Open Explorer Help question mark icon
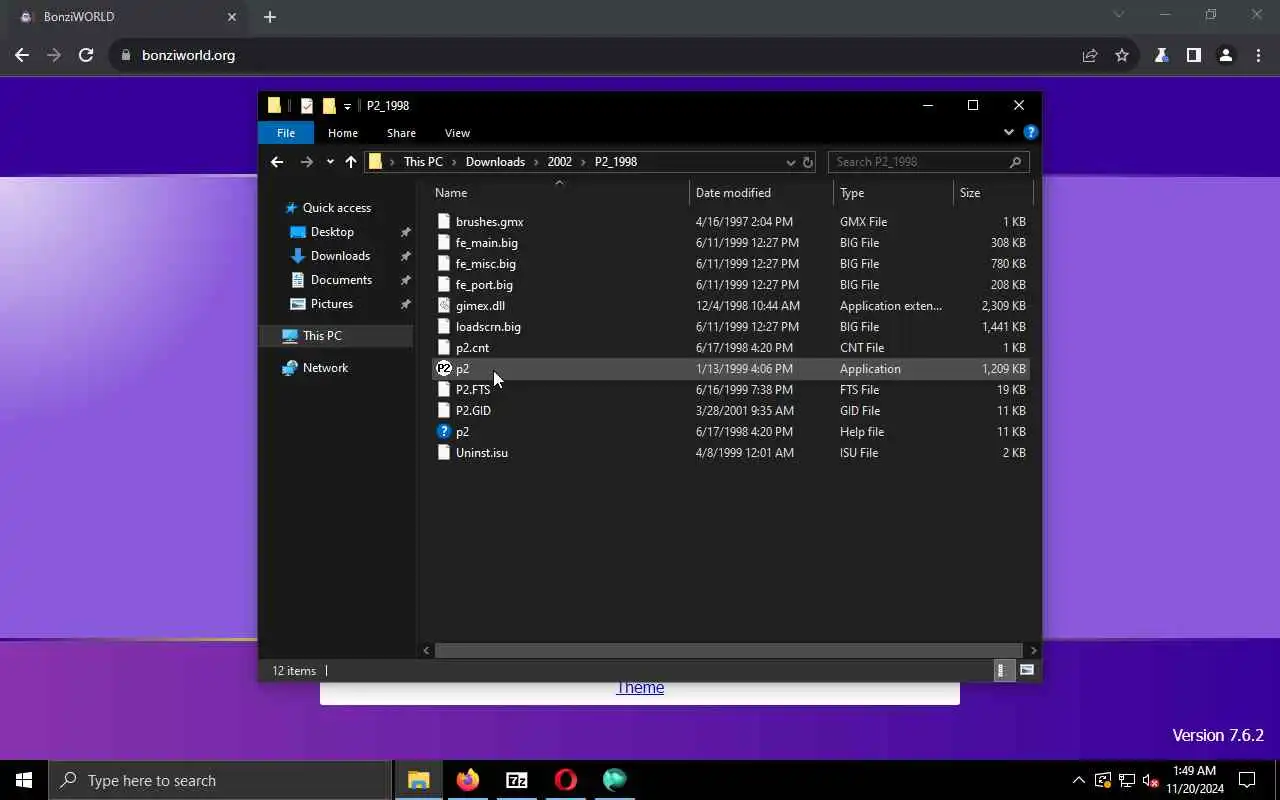This screenshot has height=800, width=1280. [1031, 132]
